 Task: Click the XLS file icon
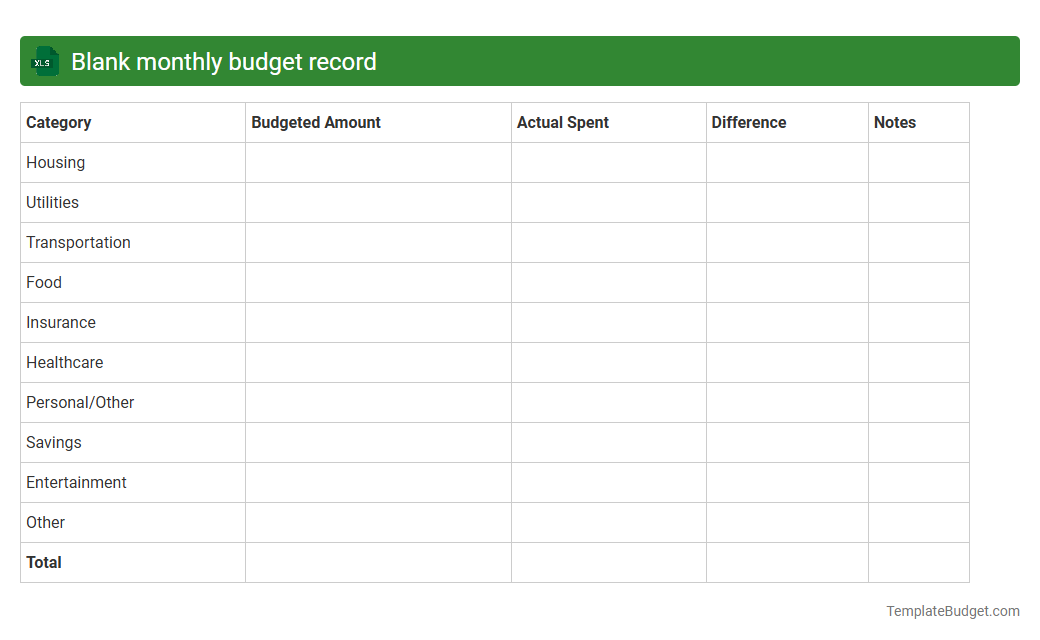click(x=45, y=61)
